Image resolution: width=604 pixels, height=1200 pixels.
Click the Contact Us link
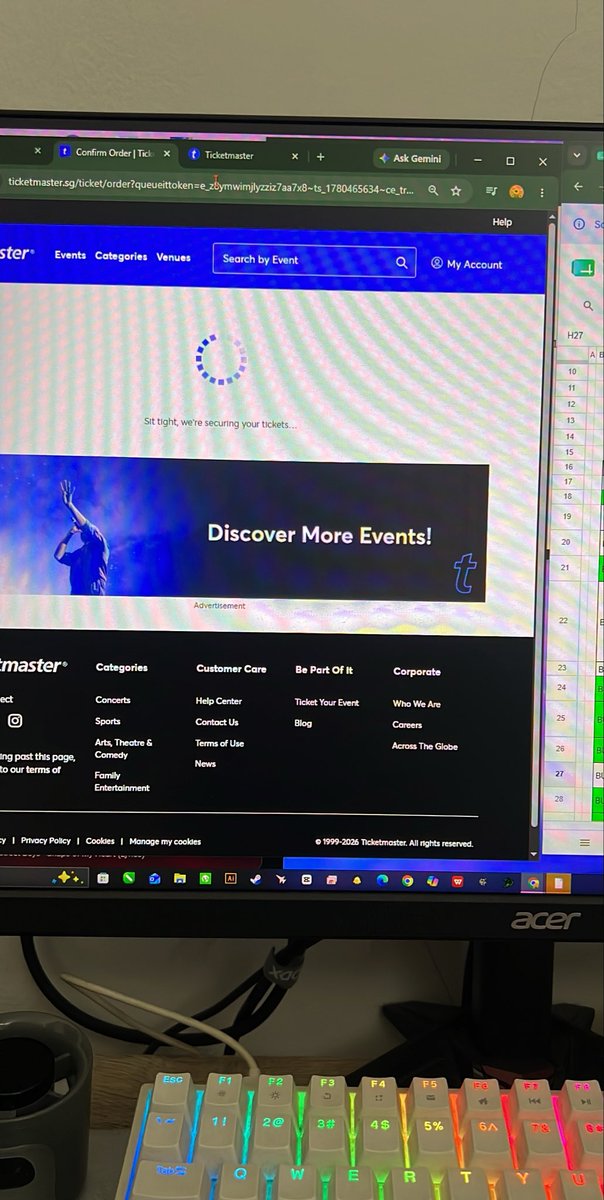tap(217, 722)
